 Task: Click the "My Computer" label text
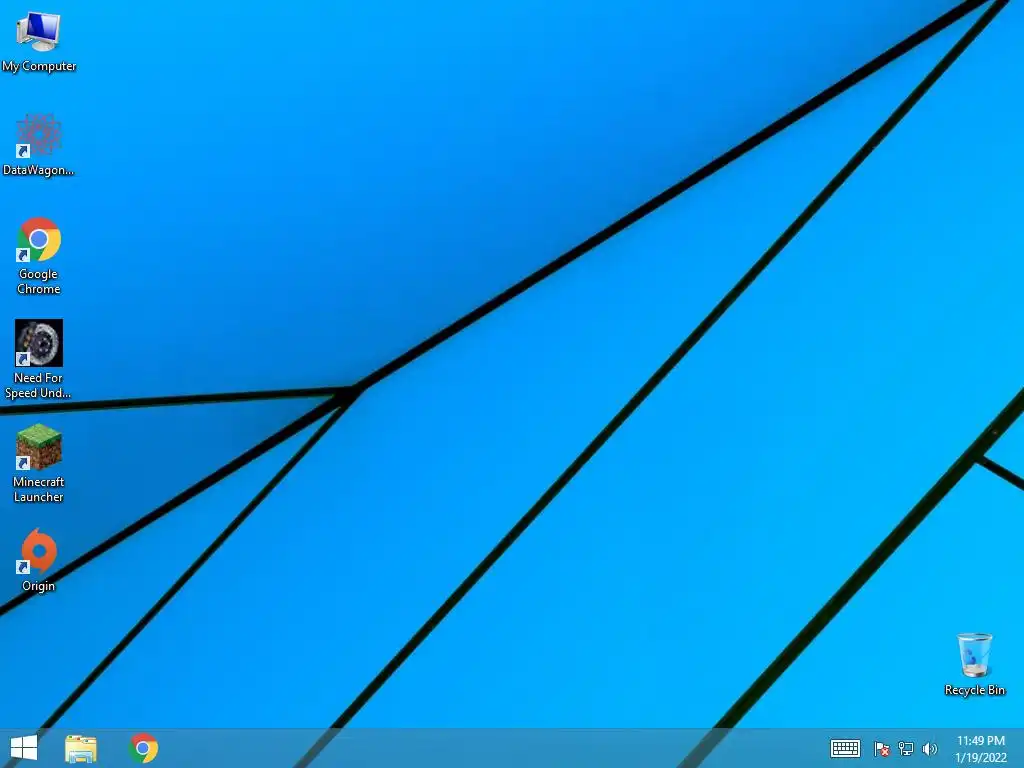click(39, 66)
